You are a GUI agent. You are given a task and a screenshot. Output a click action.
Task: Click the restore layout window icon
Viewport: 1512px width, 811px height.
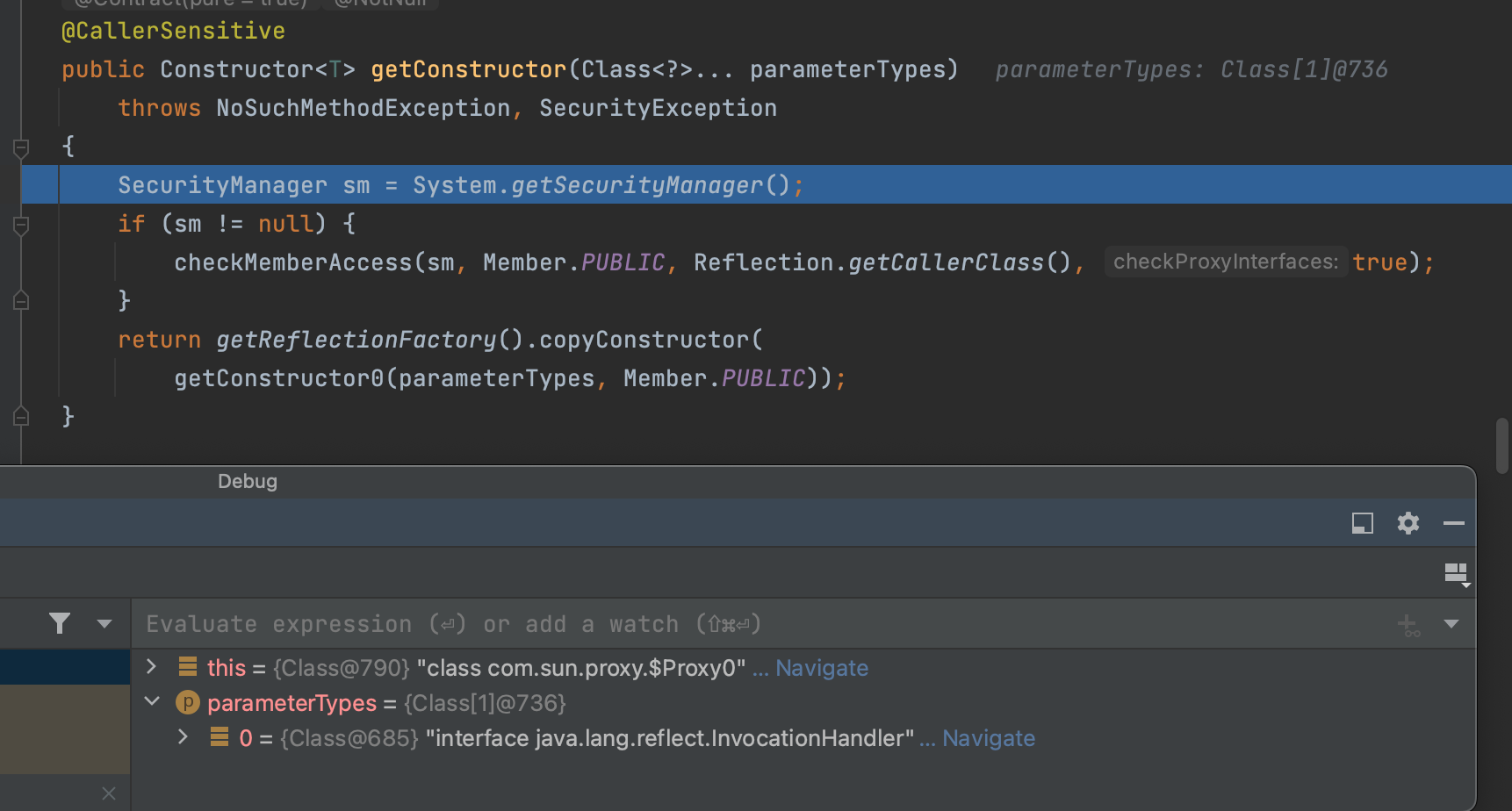1362,523
